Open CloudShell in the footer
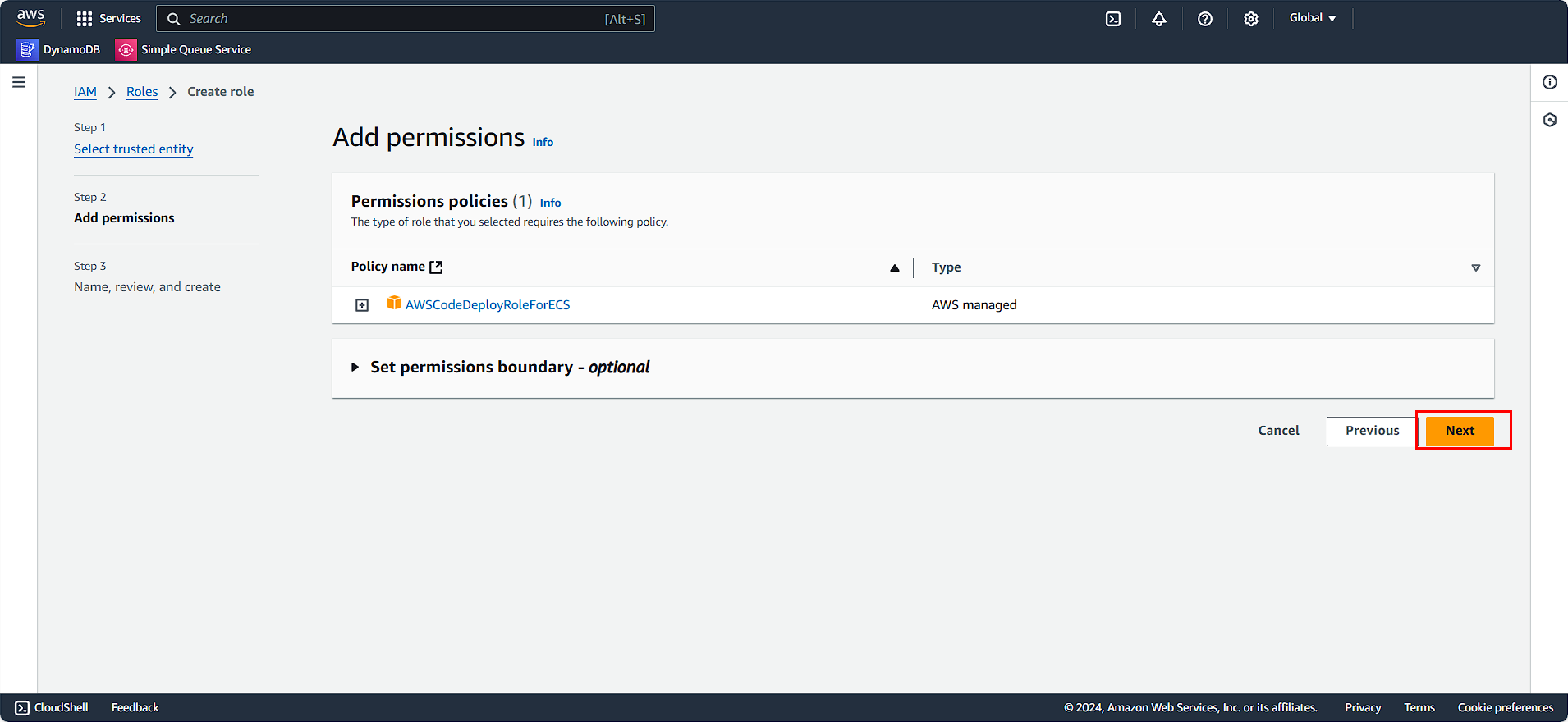The image size is (1568, 722). (52, 707)
